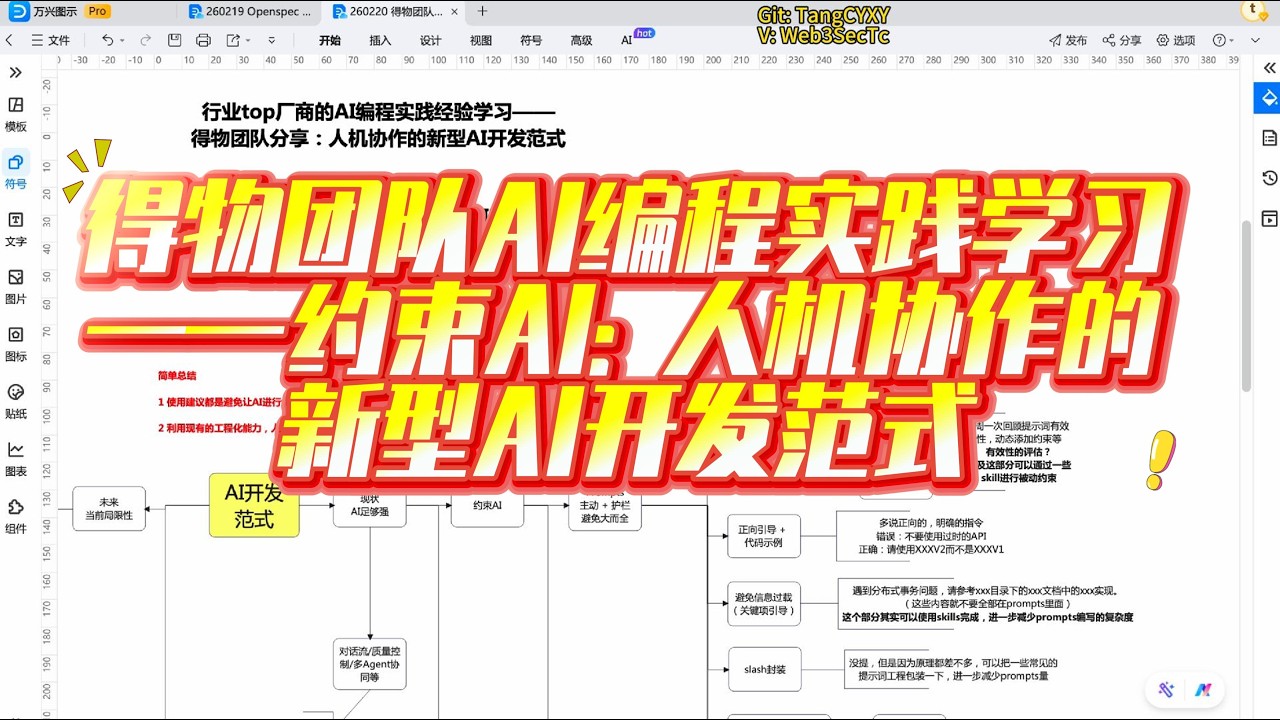
Task: Click the AI sparkle assistant button
Action: 1166,690
